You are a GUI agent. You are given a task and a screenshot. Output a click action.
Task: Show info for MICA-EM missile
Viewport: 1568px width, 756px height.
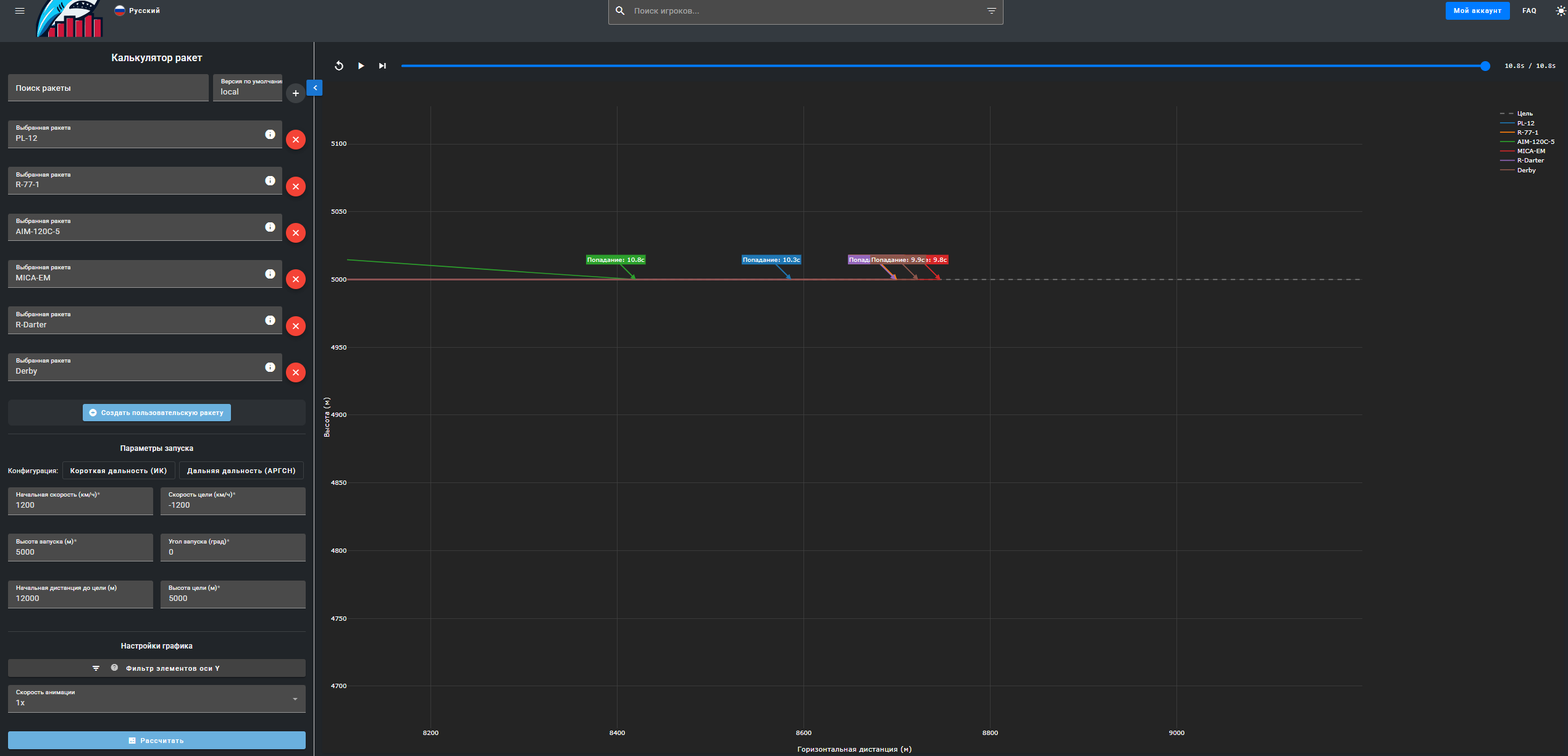point(270,274)
